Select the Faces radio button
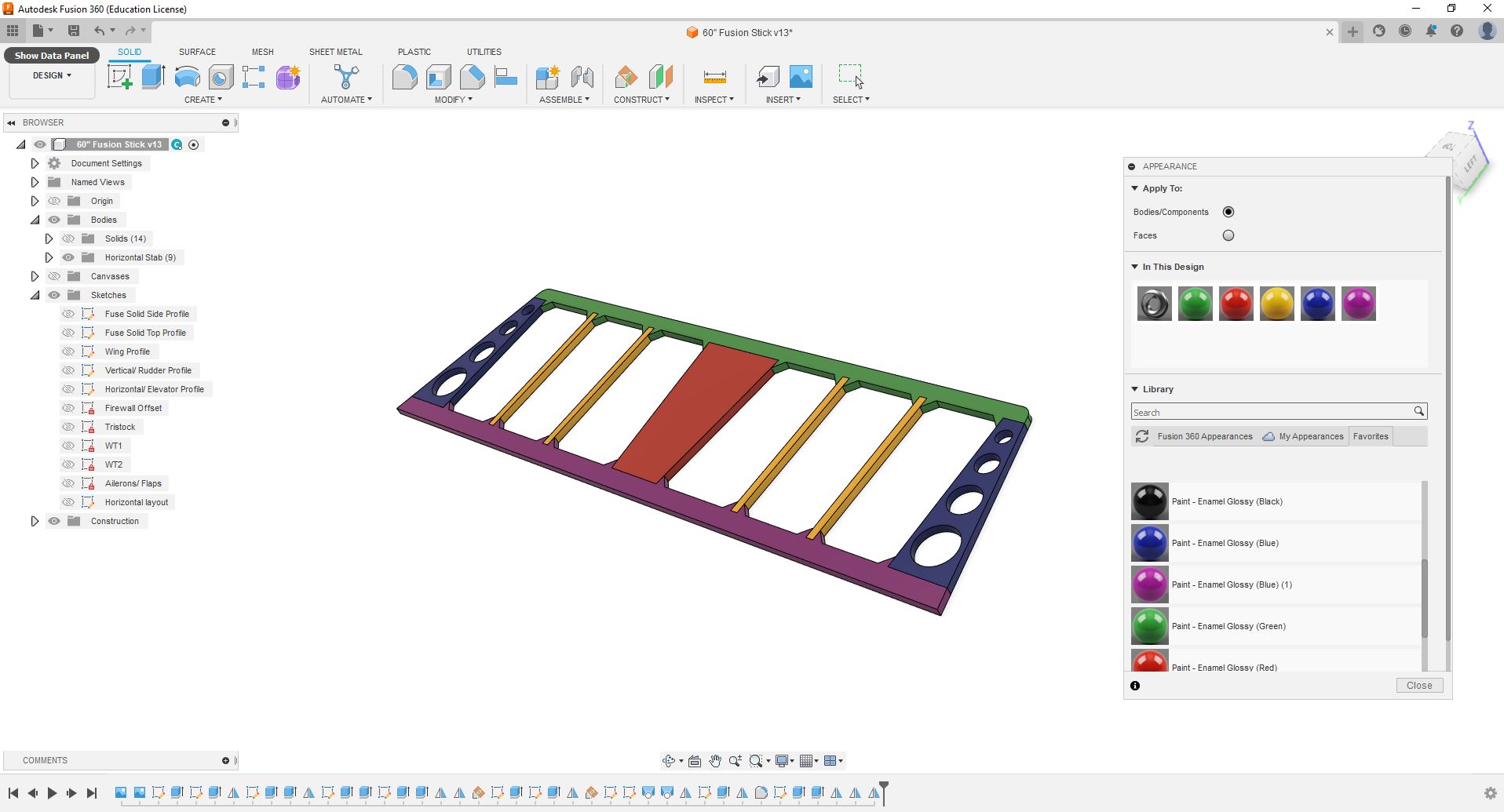The height and width of the screenshot is (812, 1504). [1228, 235]
